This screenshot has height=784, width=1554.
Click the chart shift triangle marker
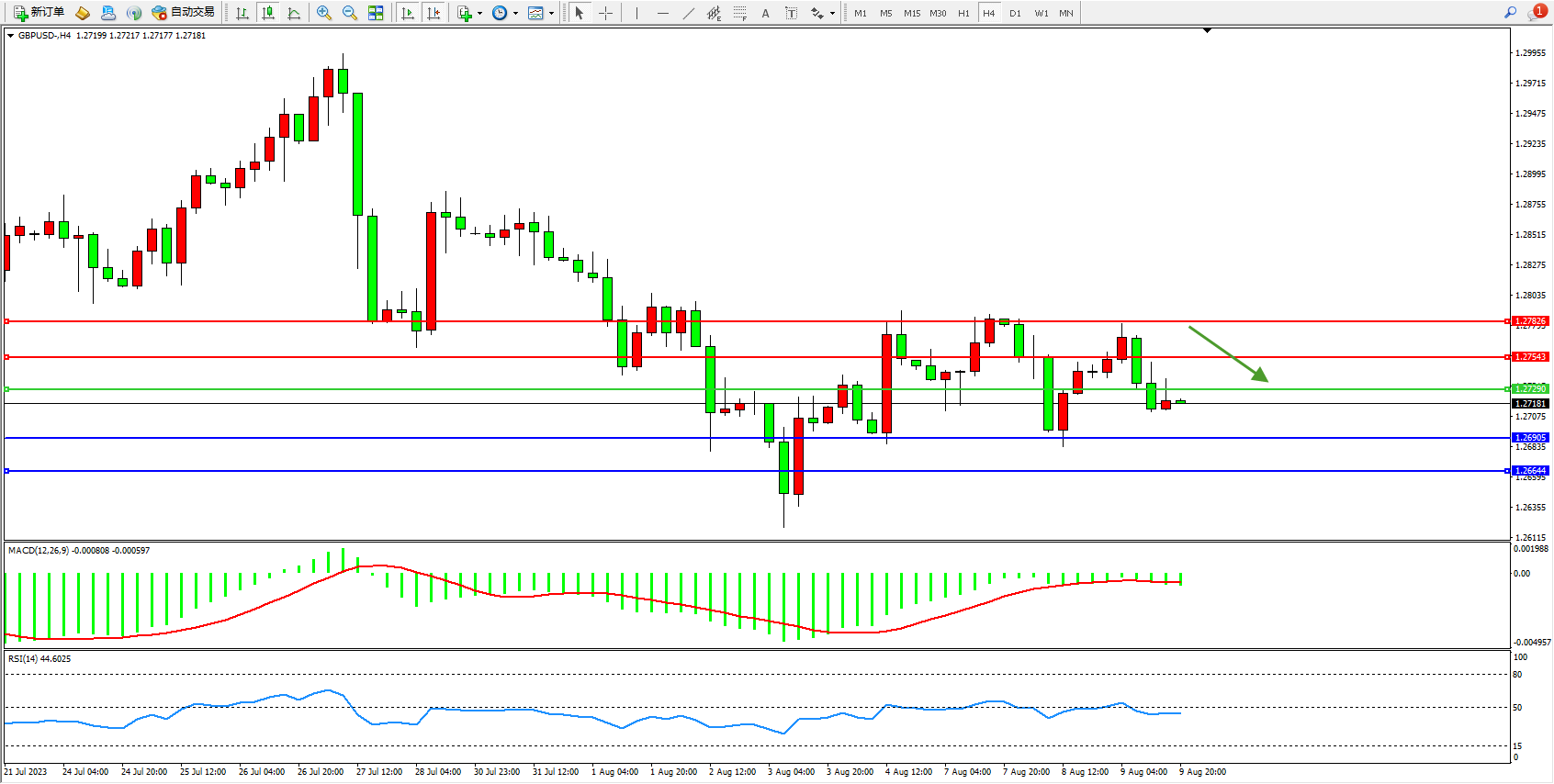click(x=1207, y=30)
